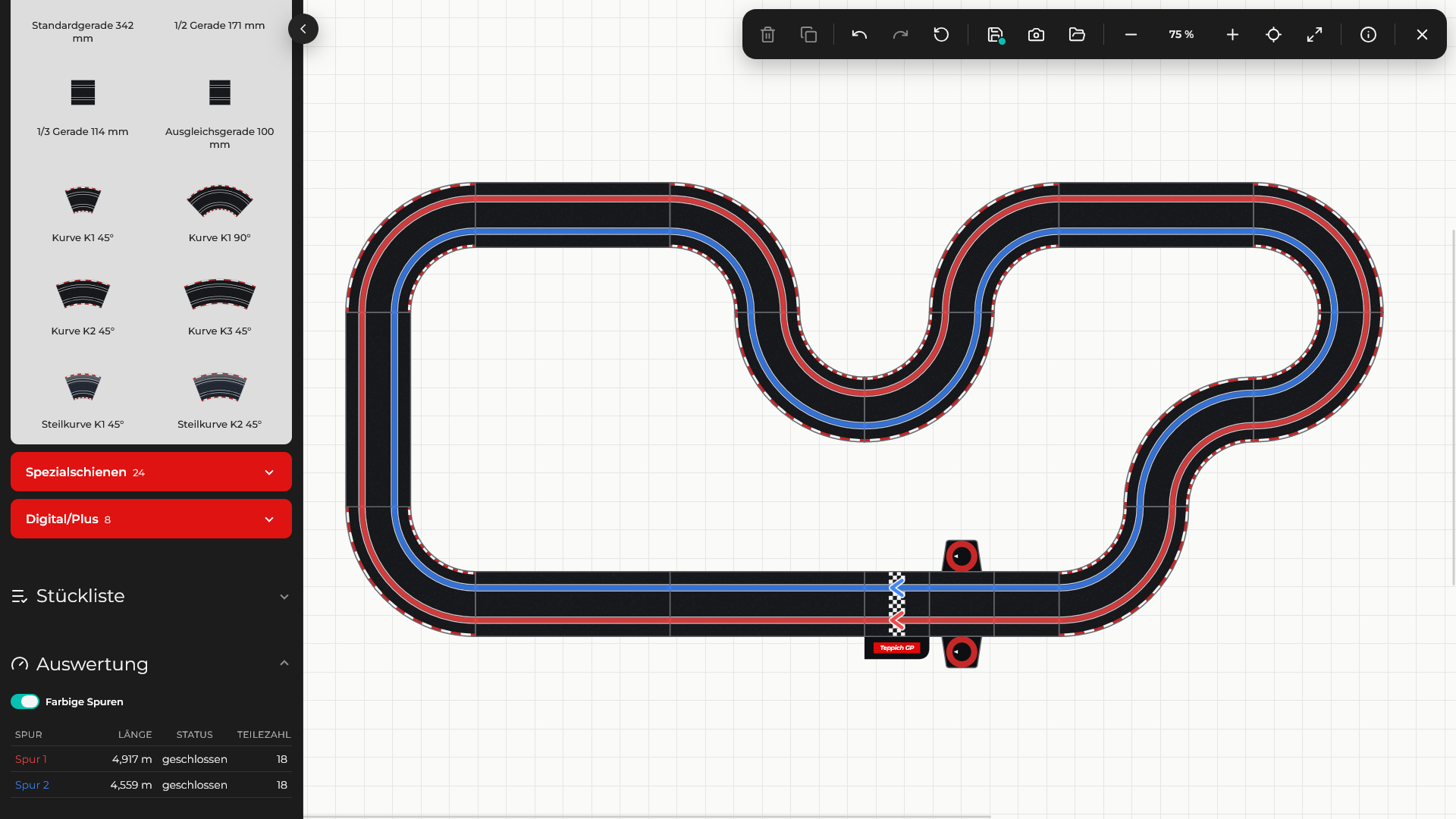1456x819 pixels.
Task: Open the info icon in toolbar
Action: click(1368, 35)
